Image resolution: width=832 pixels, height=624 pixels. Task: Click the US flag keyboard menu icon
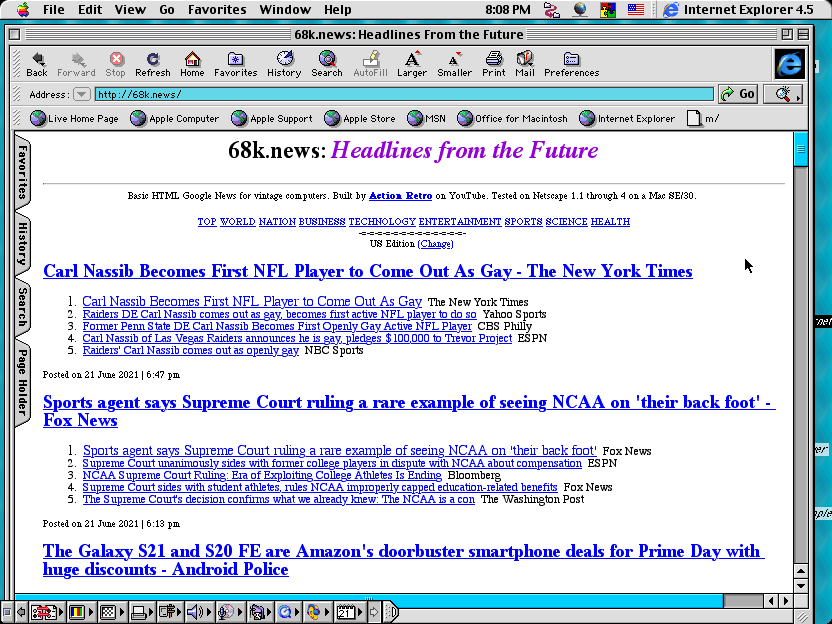pyautogui.click(x=636, y=10)
